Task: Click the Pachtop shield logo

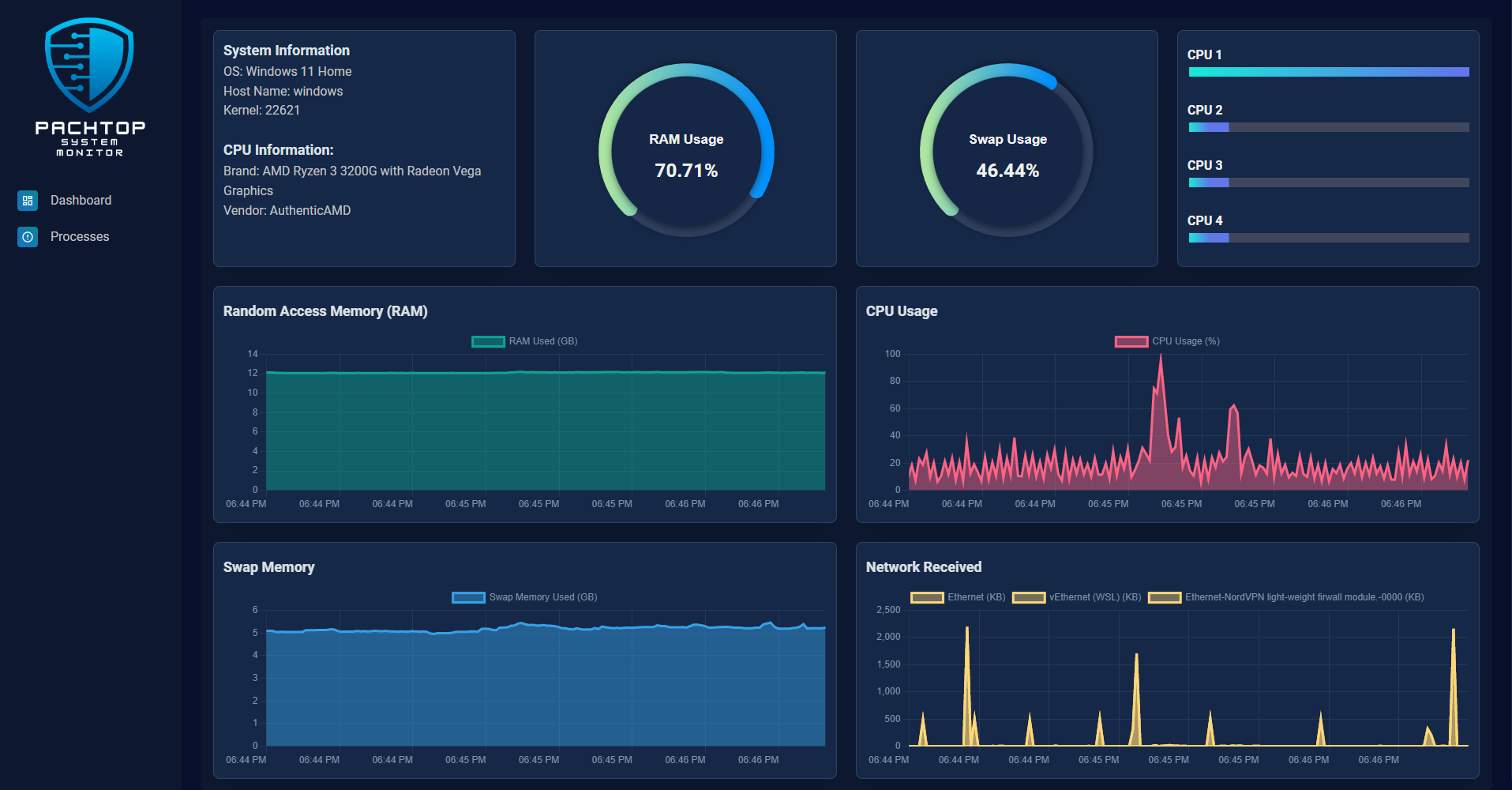Action: click(x=89, y=65)
